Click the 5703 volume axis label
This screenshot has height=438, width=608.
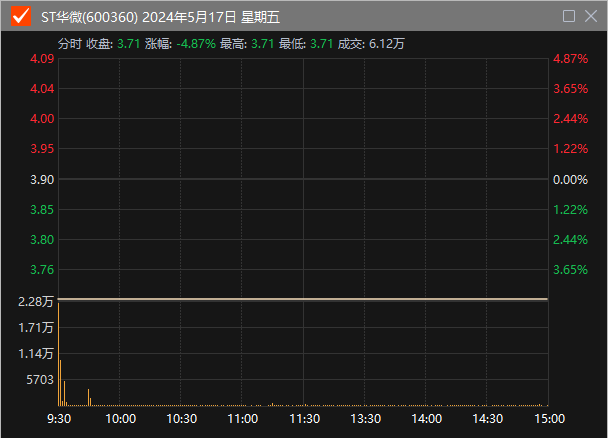[40, 380]
